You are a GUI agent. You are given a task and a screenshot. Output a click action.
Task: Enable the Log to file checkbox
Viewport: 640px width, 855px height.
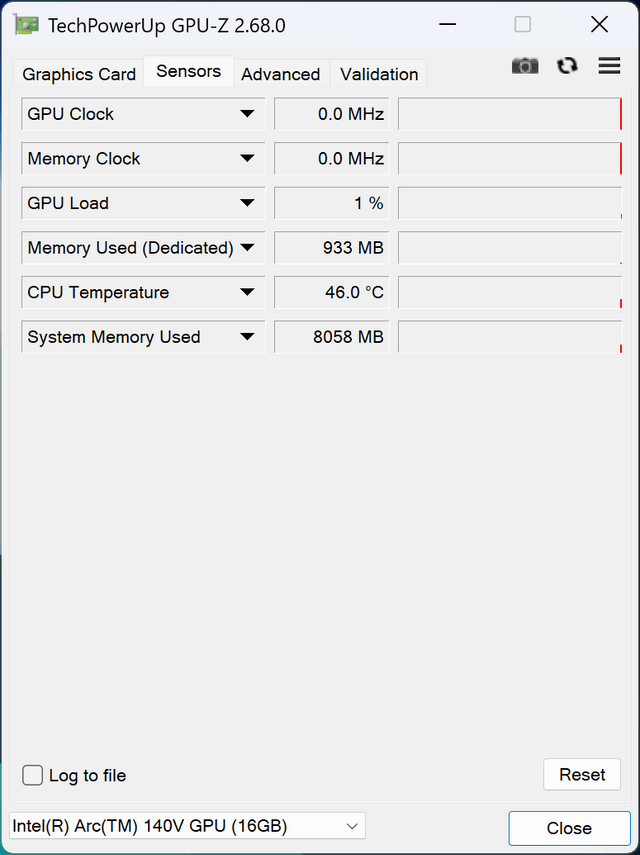point(32,775)
